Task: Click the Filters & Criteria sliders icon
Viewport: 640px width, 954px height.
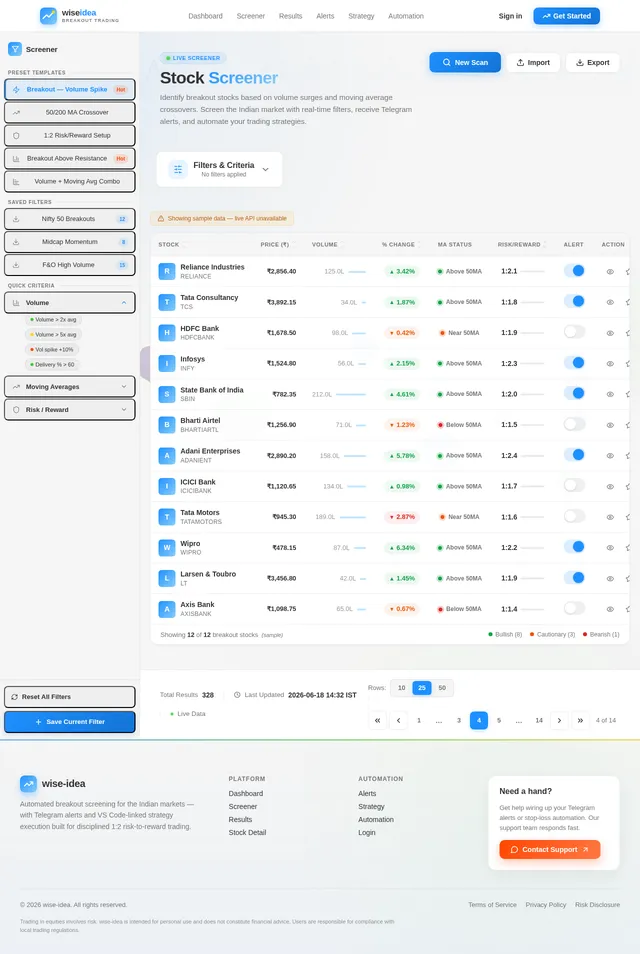Action: (x=178, y=169)
